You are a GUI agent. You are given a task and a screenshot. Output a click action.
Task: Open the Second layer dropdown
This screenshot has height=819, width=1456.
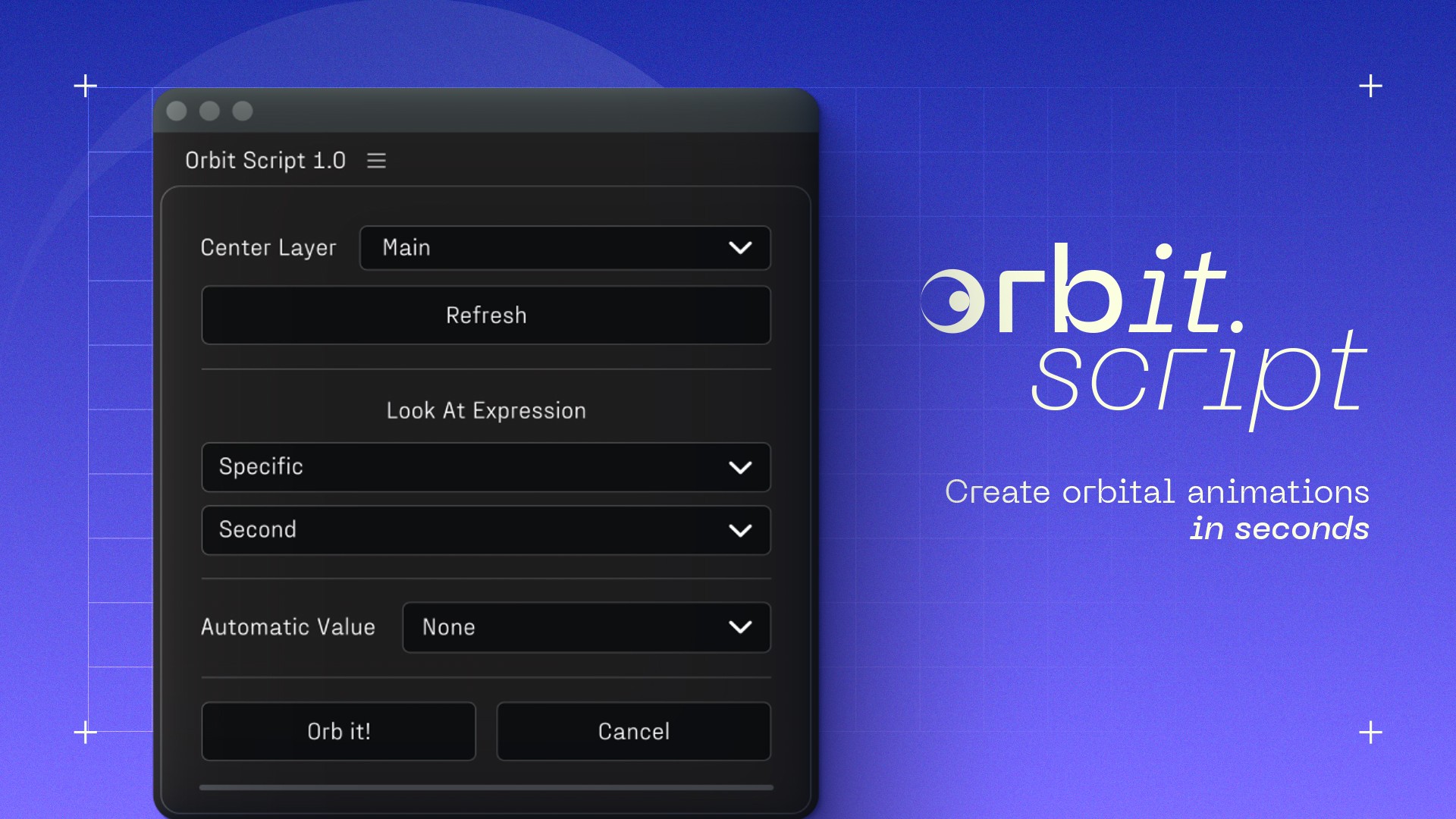455,530
